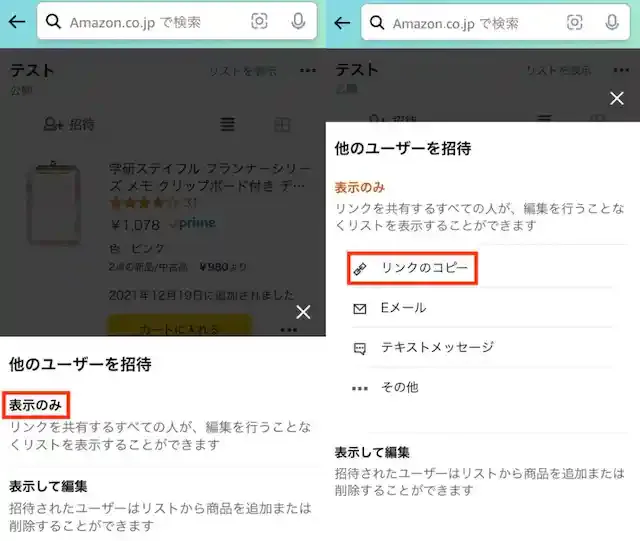Tap the back arrow in the right screen
This screenshot has height=541, width=640.
click(x=342, y=23)
